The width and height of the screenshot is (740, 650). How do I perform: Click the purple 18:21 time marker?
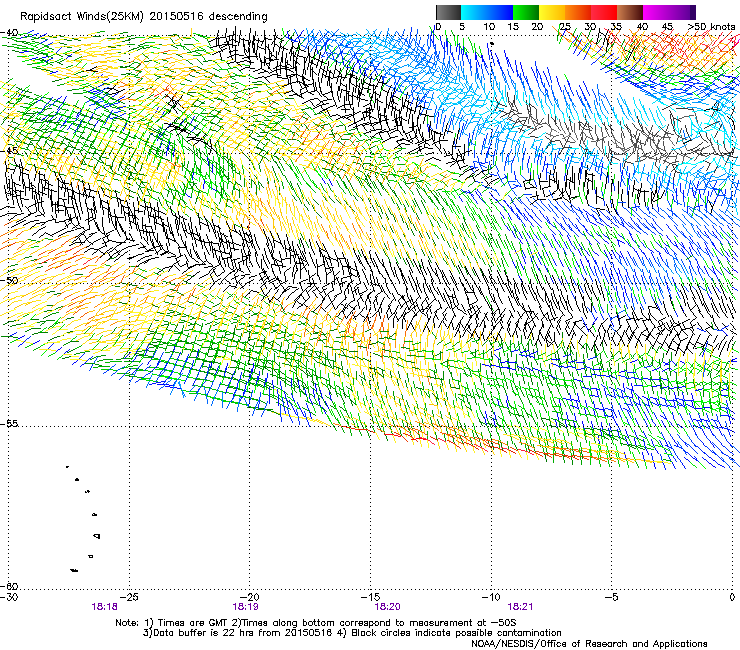521,607
